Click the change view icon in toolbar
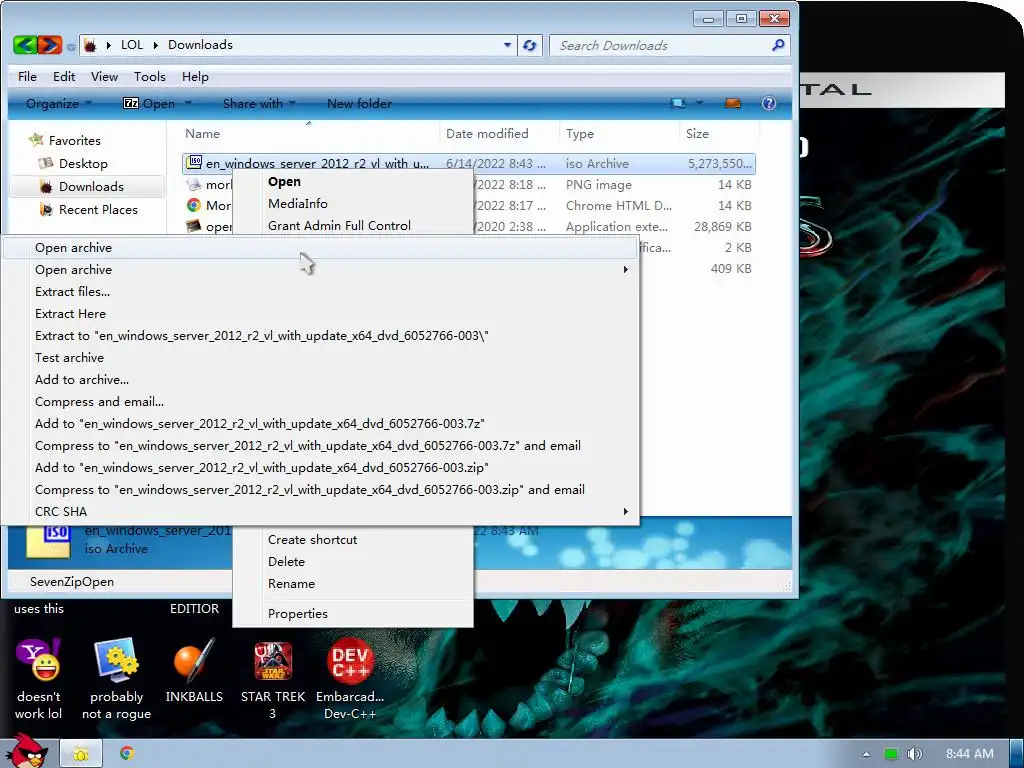Screen dimensions: 1024x768 pos(678,103)
